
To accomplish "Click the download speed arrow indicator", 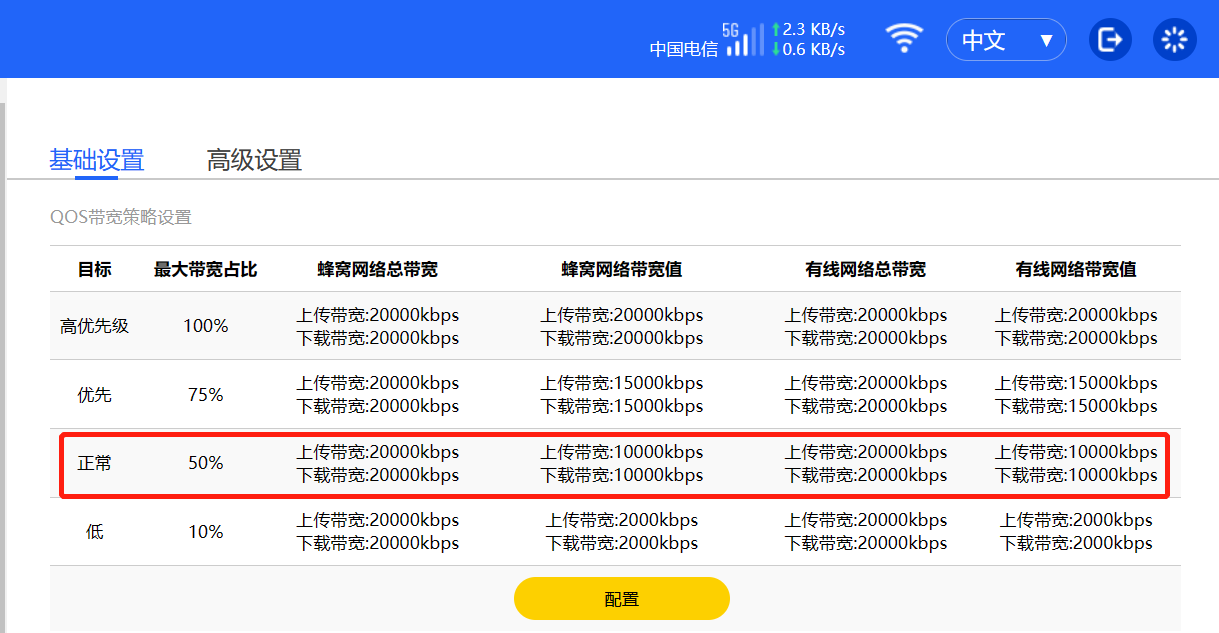I will pyautogui.click(x=775, y=49).
